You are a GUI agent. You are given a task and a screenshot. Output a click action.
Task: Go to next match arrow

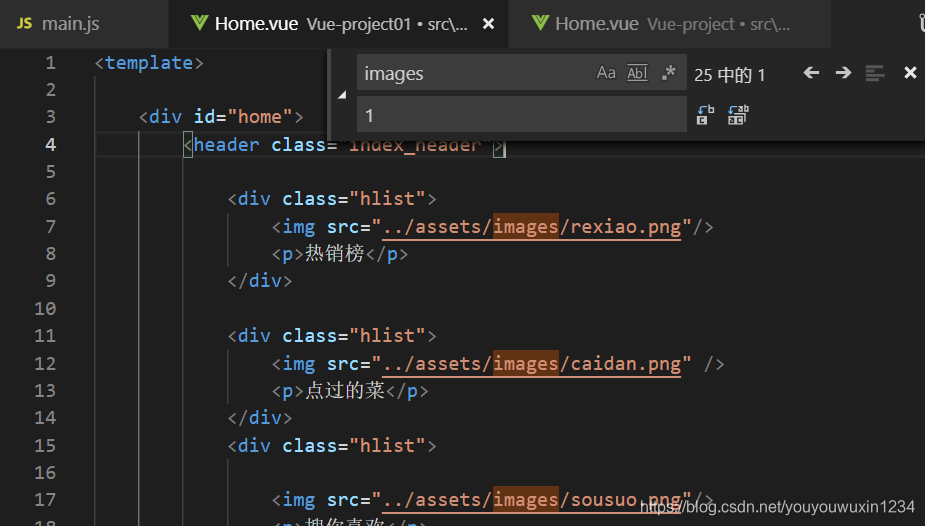(x=844, y=73)
